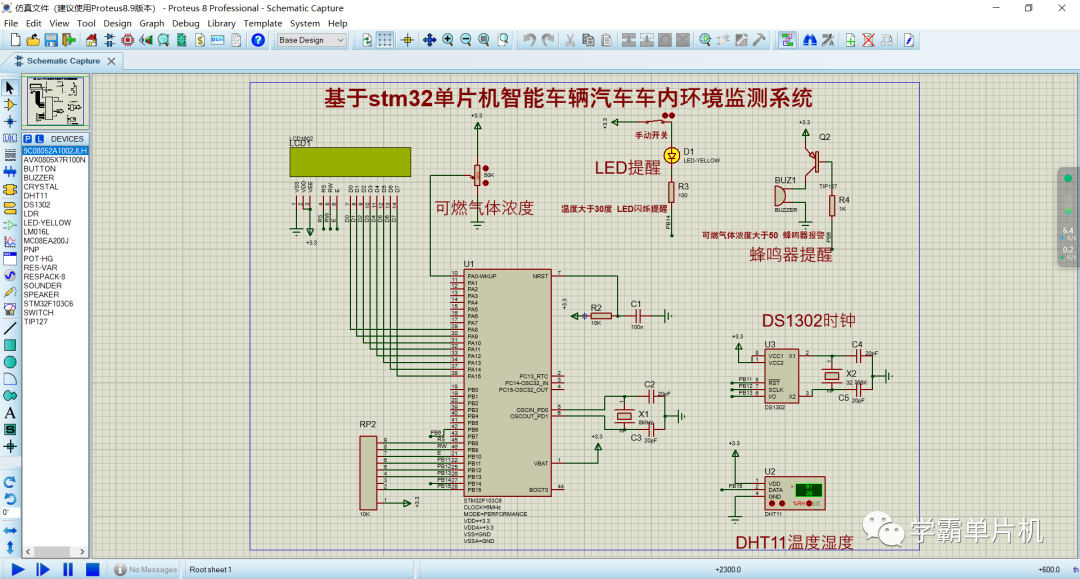Image resolution: width=1080 pixels, height=579 pixels.
Task: Undo last action in toolbar
Action: click(x=529, y=41)
